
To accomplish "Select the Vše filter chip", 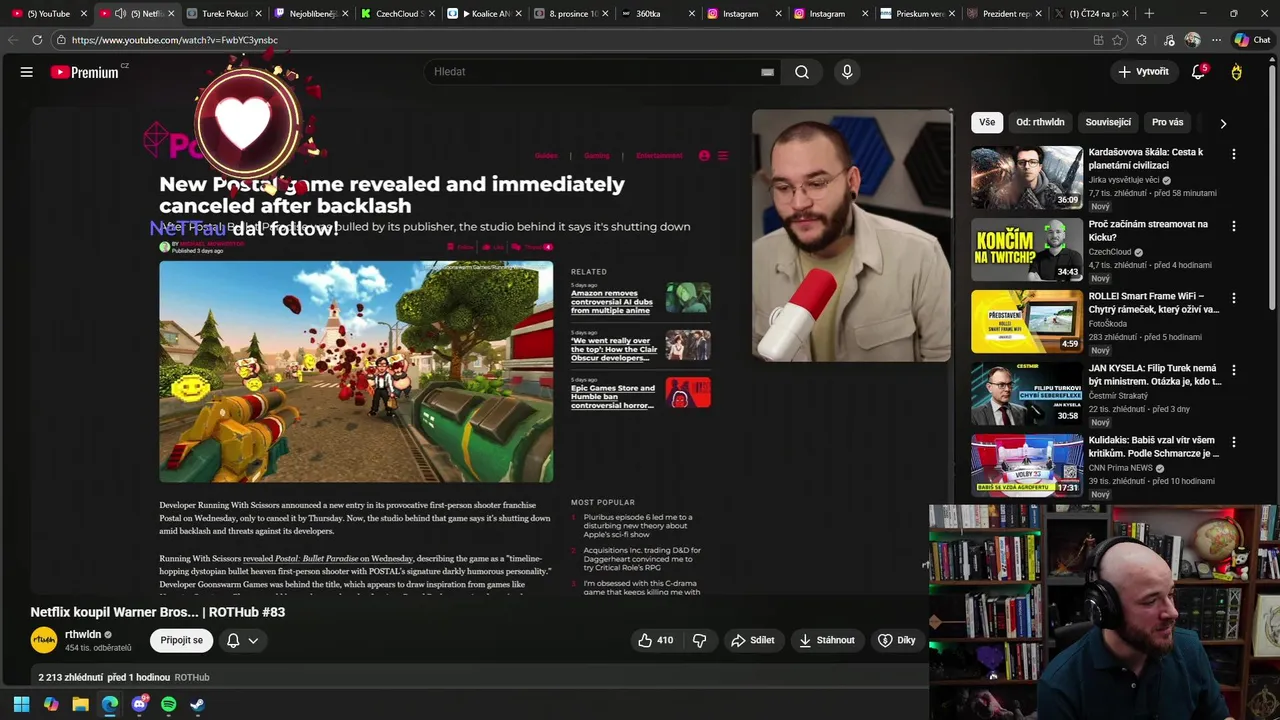I will tap(987, 122).
